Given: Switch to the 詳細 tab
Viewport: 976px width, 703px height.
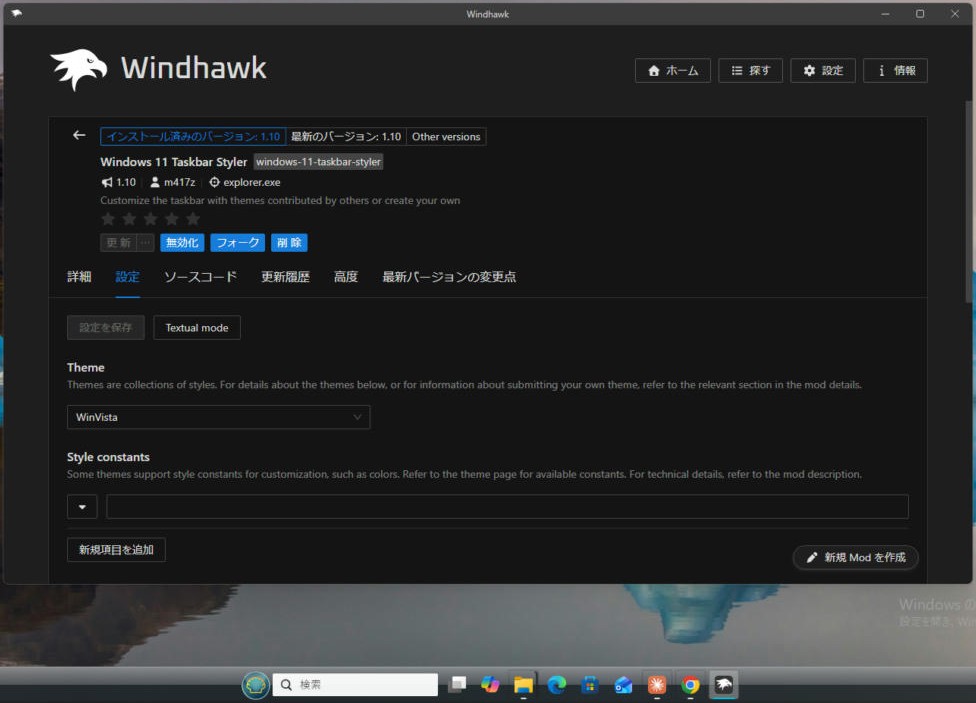Looking at the screenshot, I should 79,277.
